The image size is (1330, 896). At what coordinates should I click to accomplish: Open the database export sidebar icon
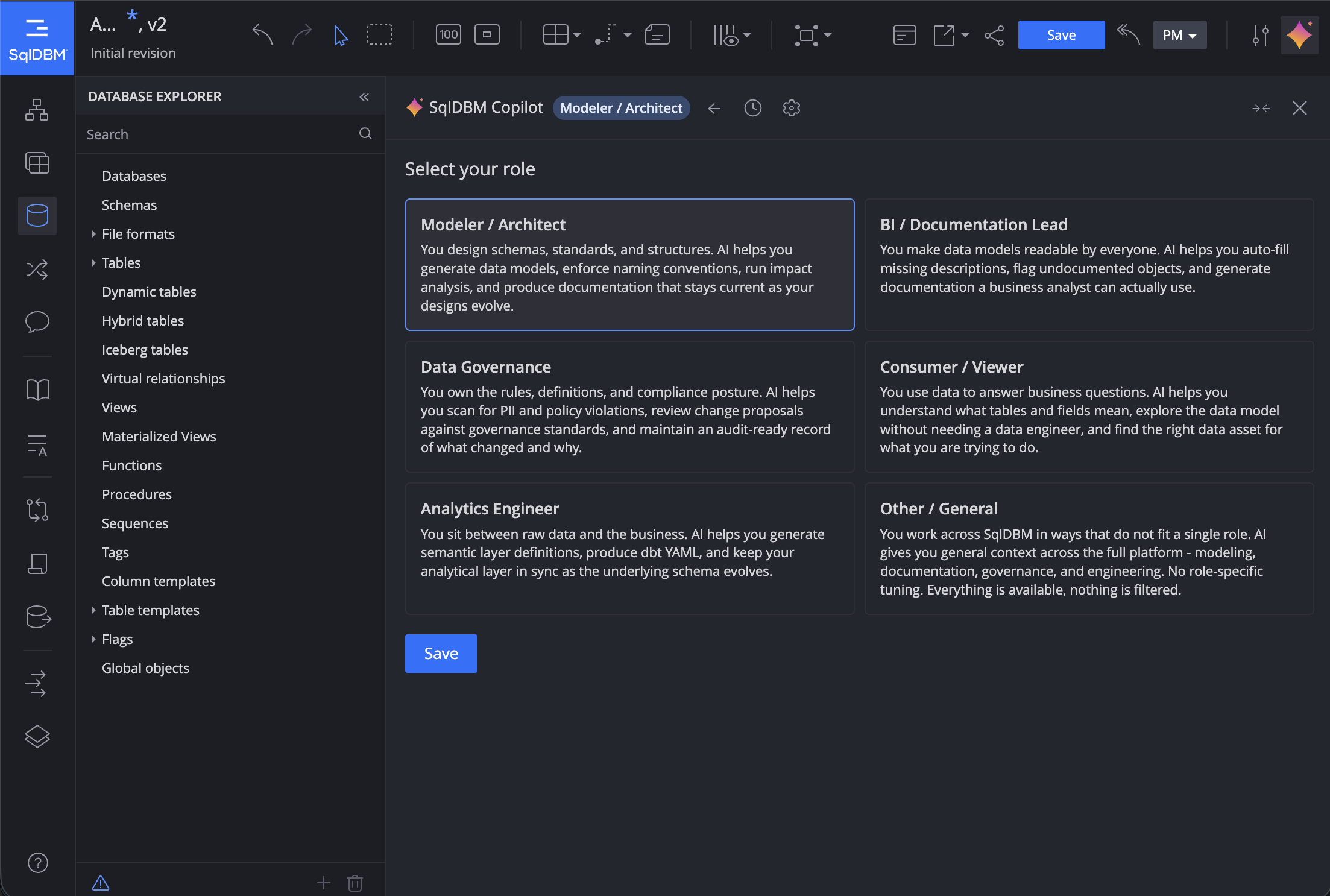coord(38,616)
